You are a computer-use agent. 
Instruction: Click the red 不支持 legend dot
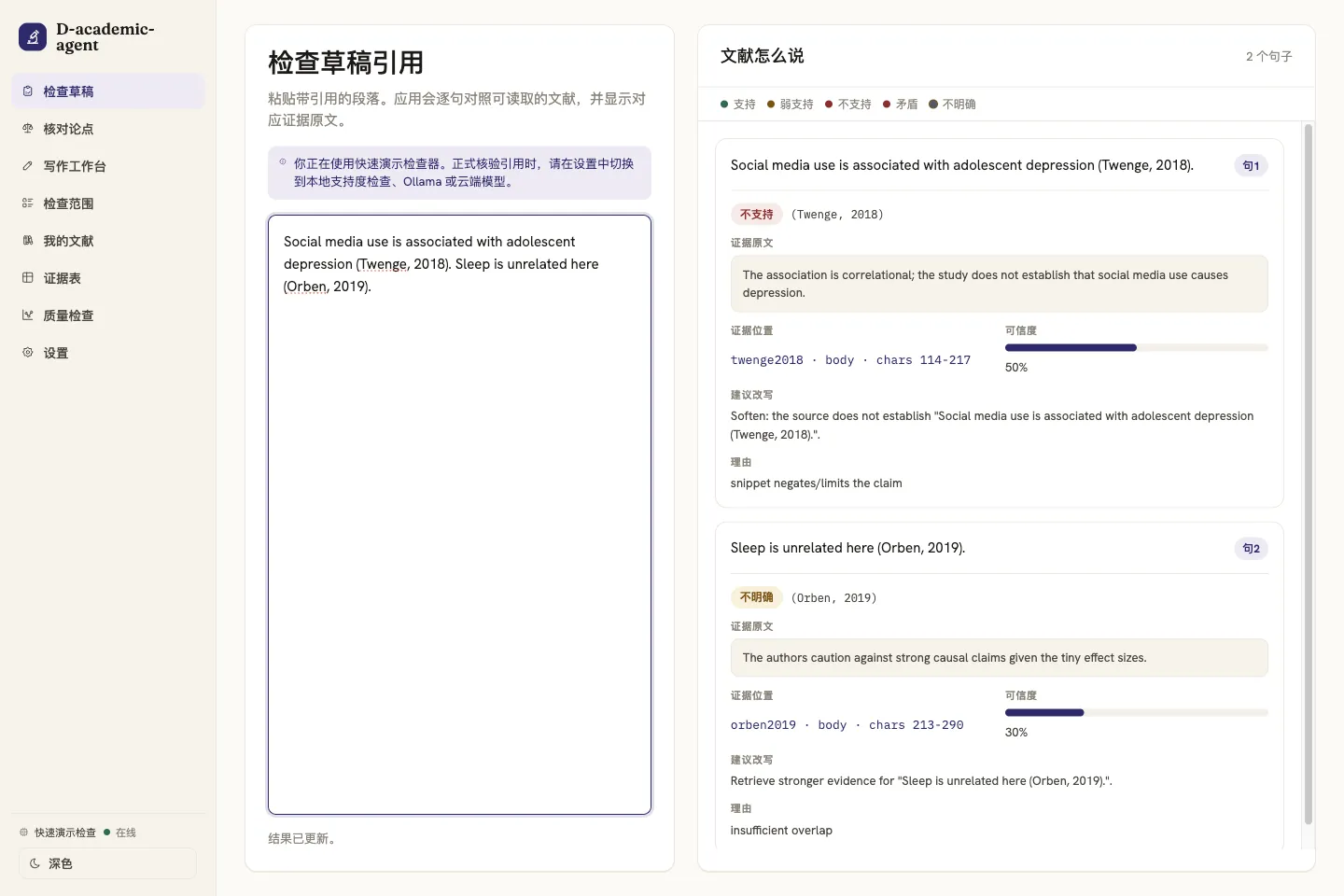829,105
